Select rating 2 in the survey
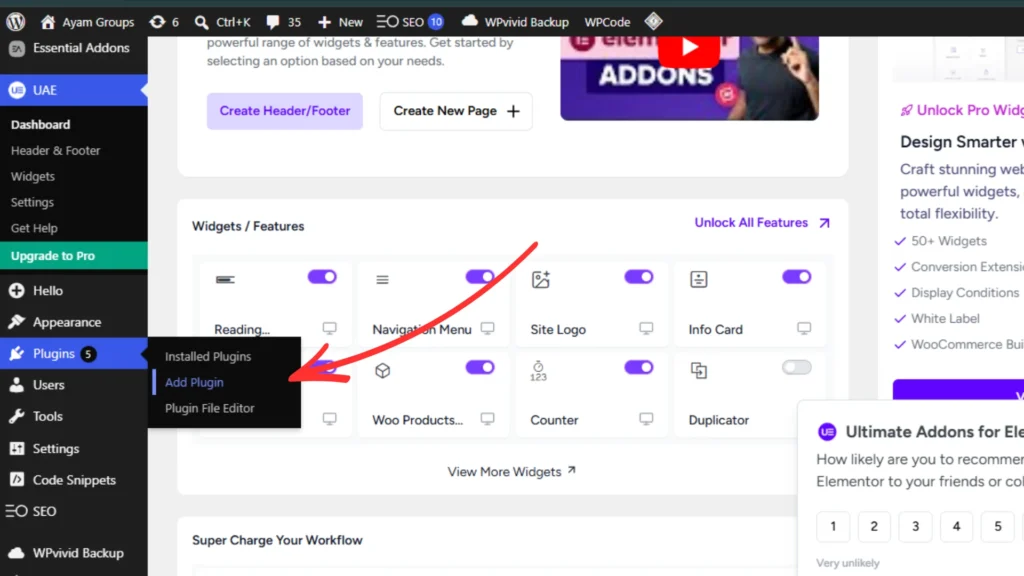 pos(874,526)
